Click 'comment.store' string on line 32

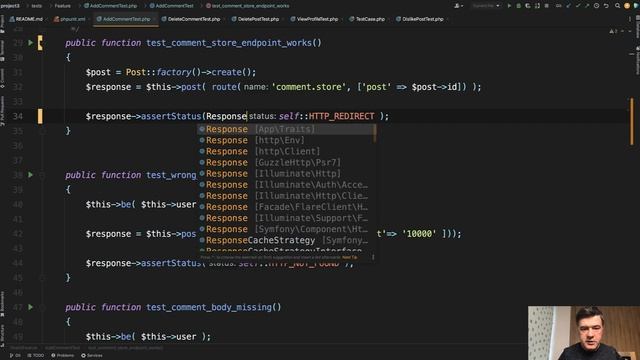pyautogui.click(x=309, y=87)
